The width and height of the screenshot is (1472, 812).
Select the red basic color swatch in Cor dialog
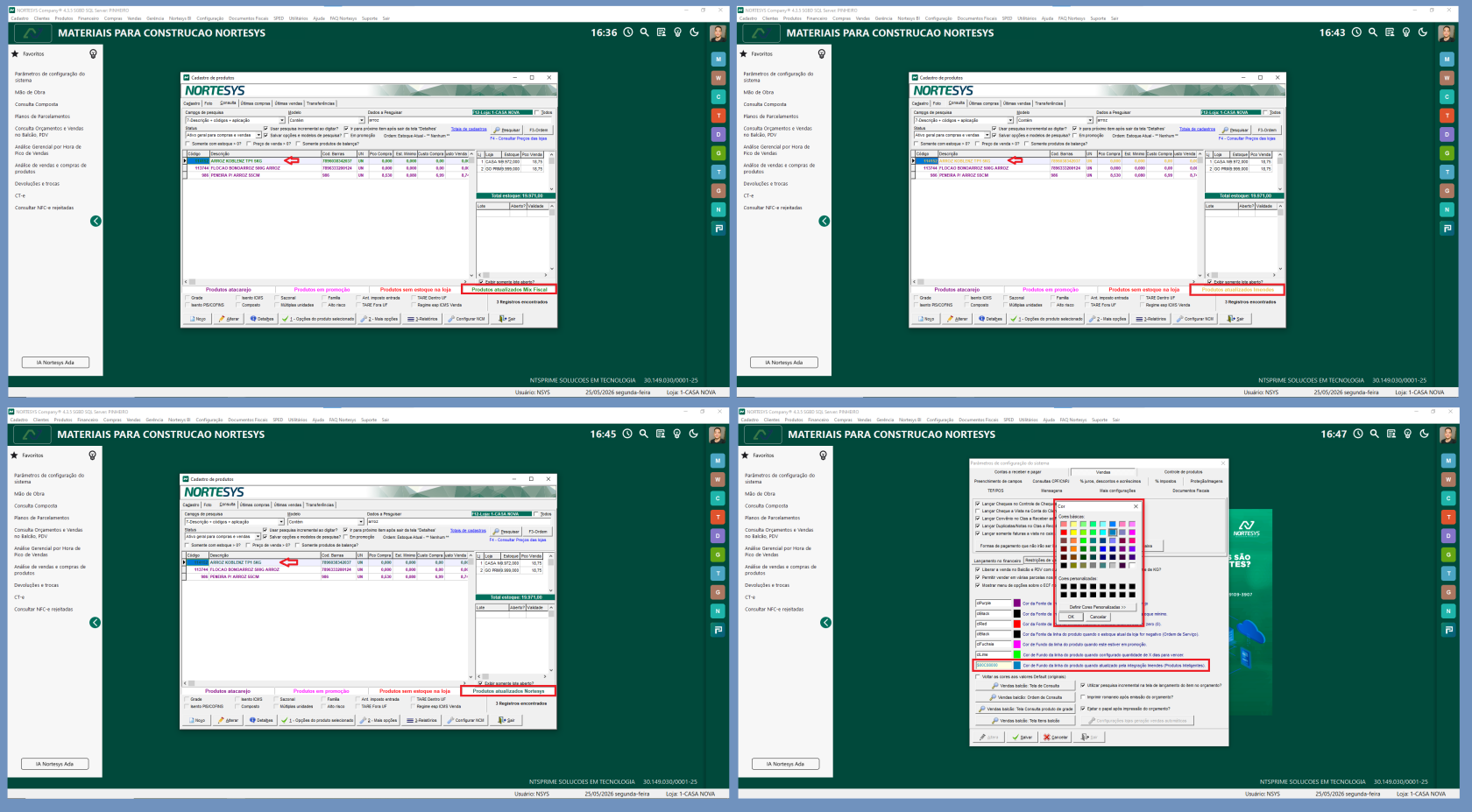(x=1064, y=533)
